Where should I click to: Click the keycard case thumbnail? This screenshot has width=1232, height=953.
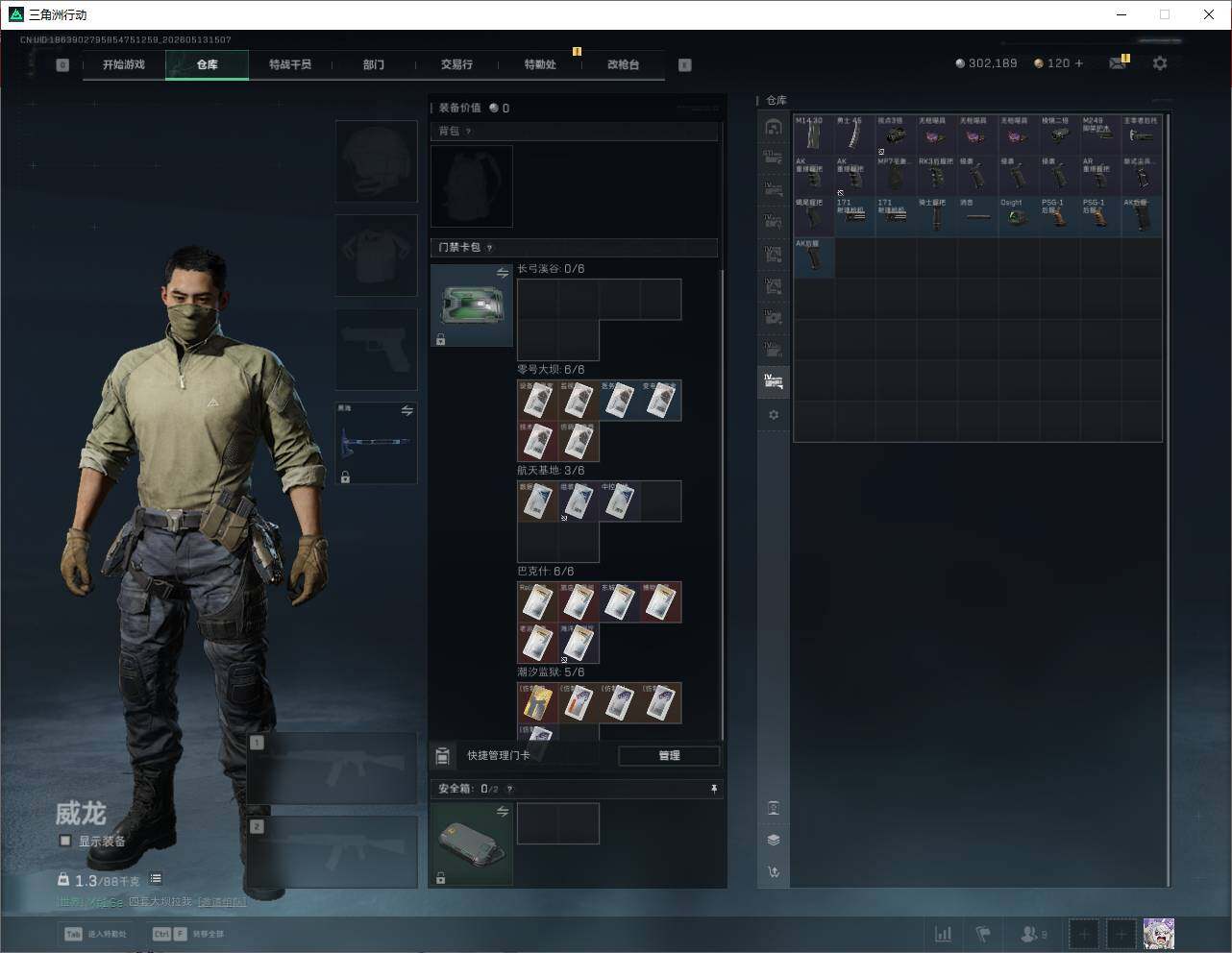coord(472,305)
